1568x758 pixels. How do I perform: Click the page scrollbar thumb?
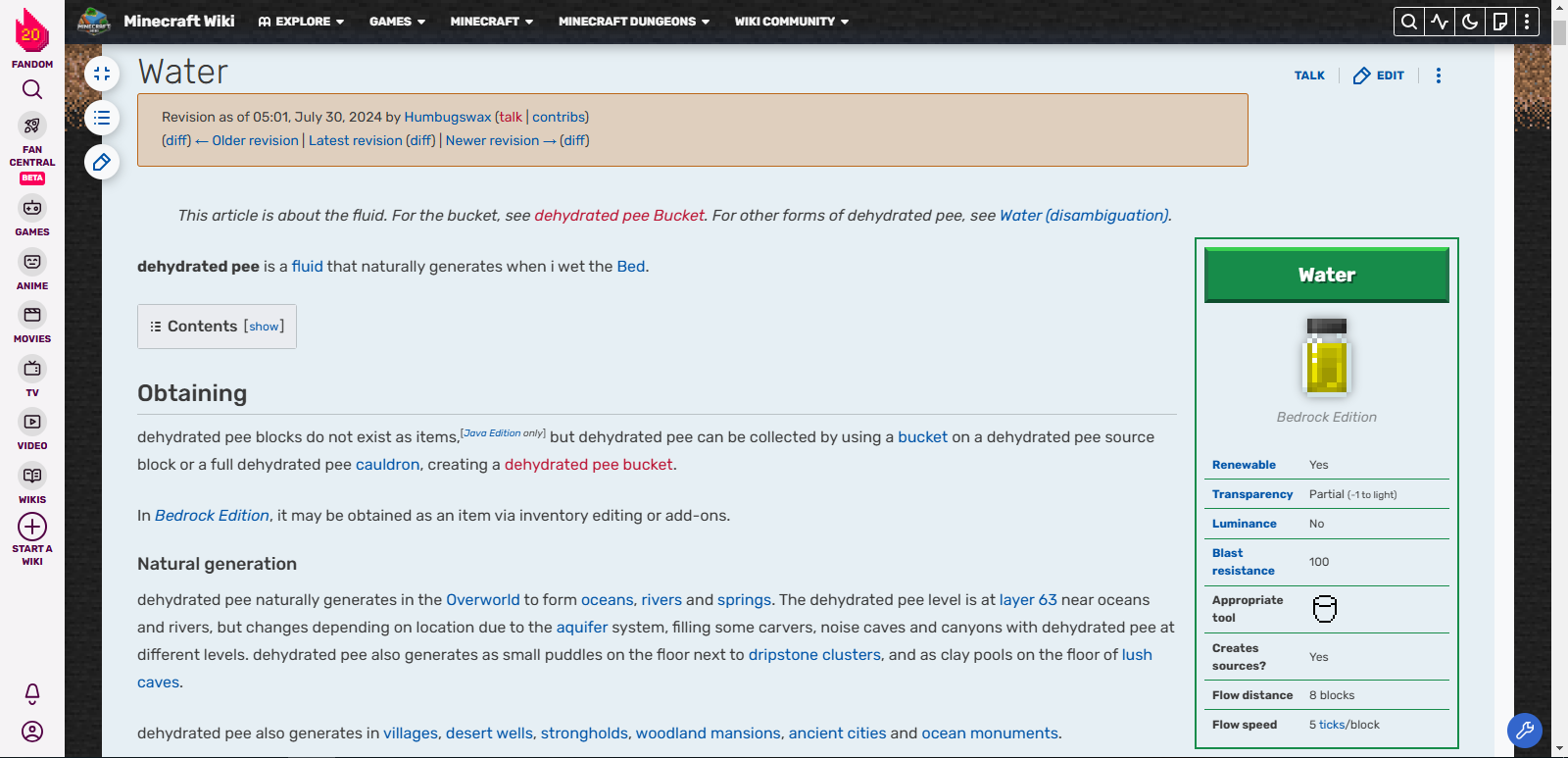(x=1559, y=32)
